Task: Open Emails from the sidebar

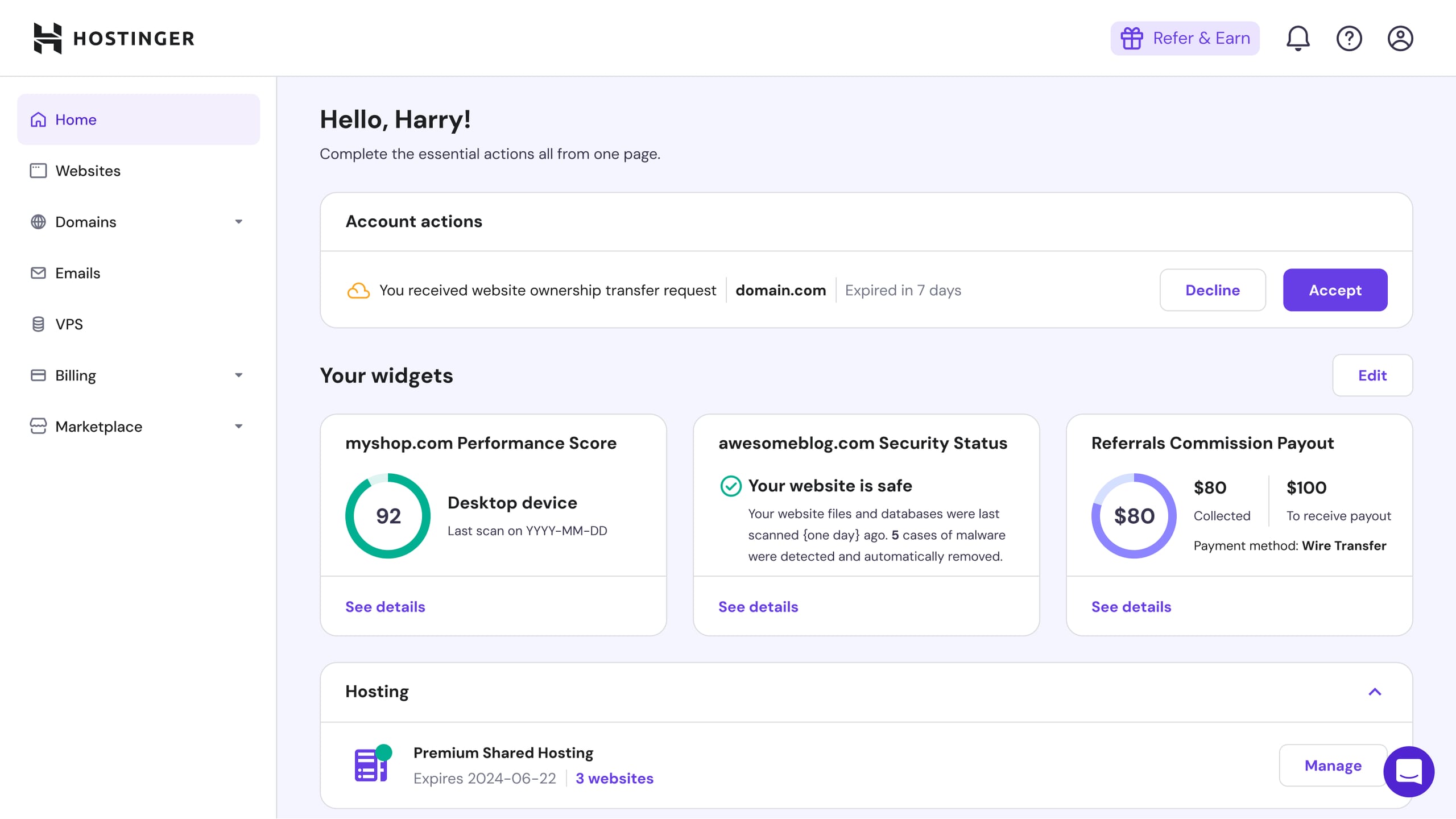Action: pyautogui.click(x=77, y=273)
